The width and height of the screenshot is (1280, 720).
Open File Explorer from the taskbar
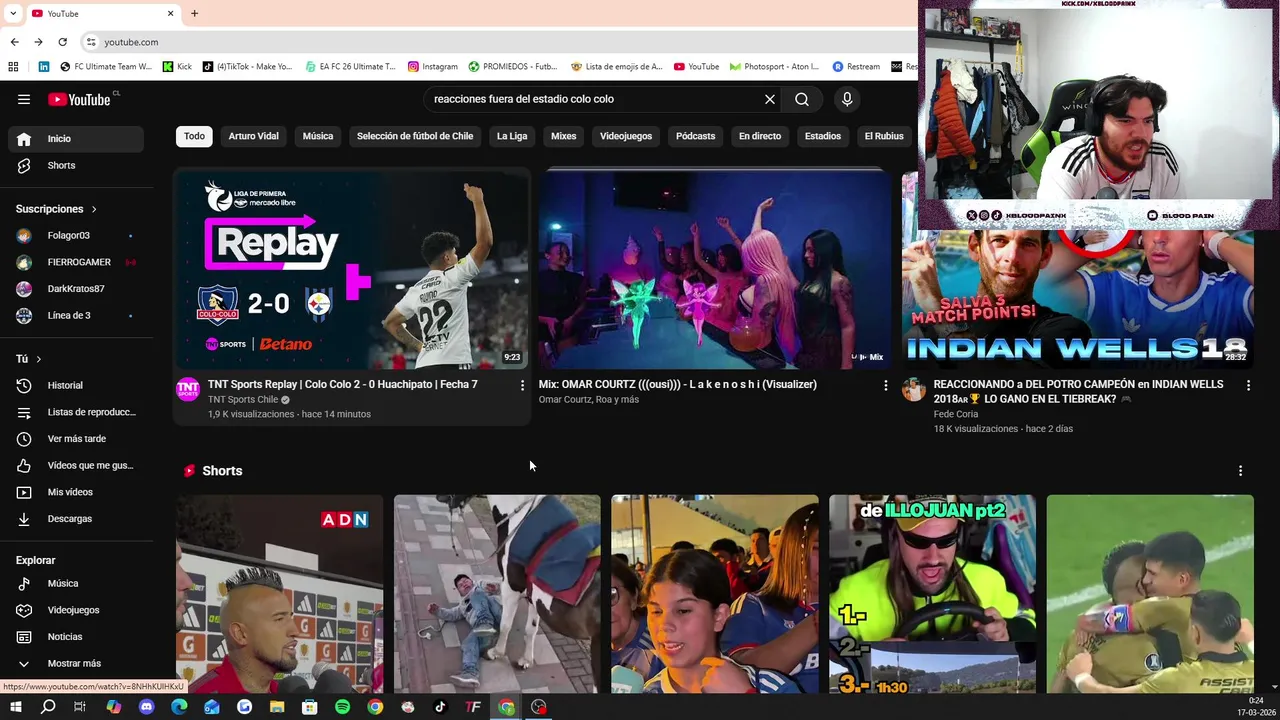coord(277,707)
